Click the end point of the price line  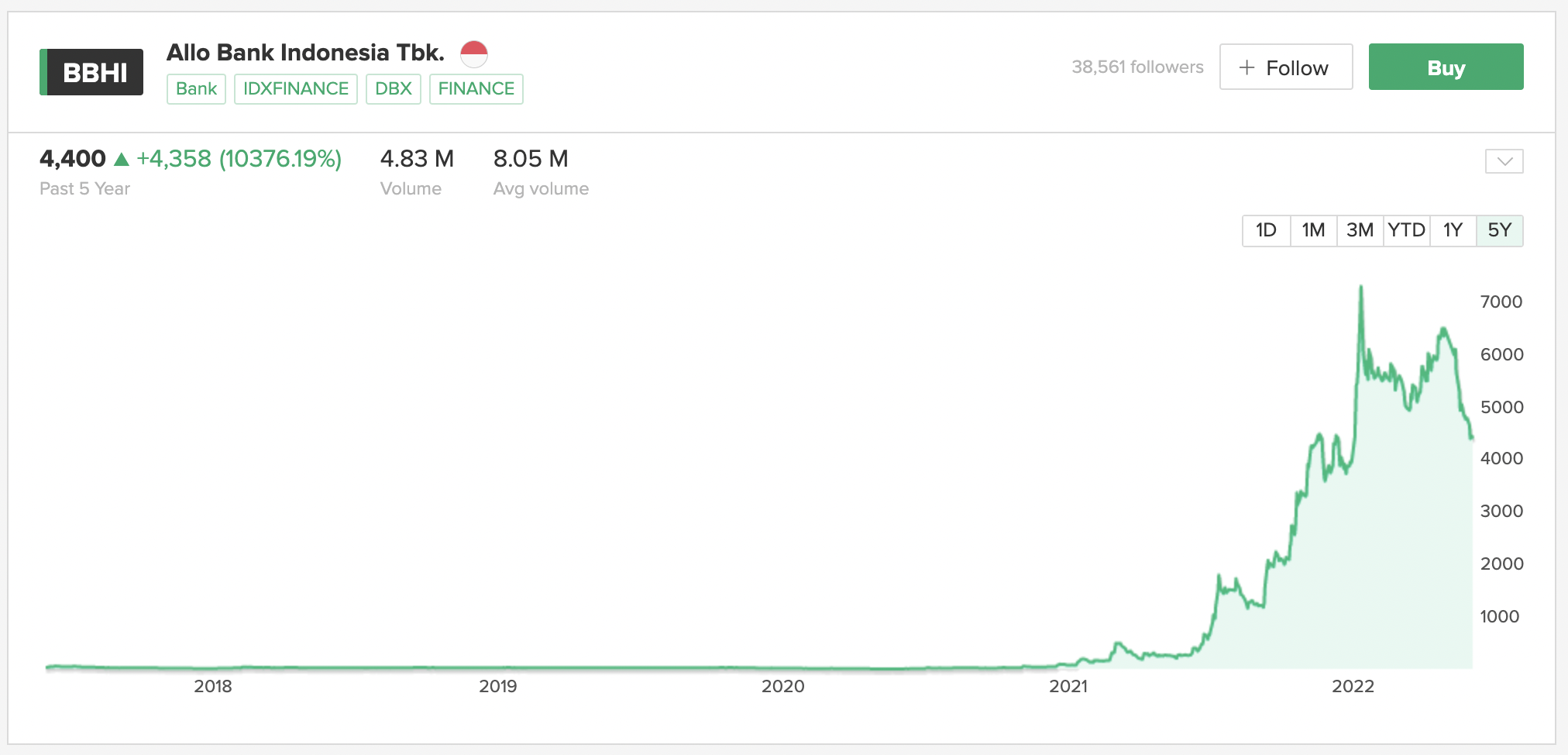pyautogui.click(x=1471, y=438)
